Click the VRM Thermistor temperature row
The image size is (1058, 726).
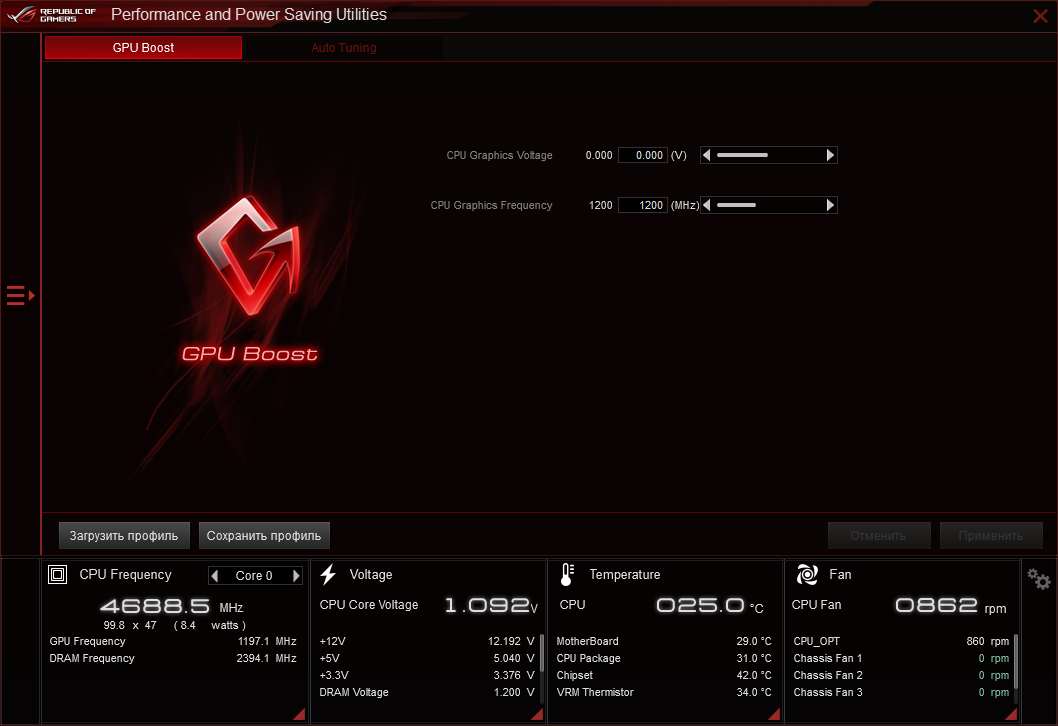pyautogui.click(x=664, y=692)
